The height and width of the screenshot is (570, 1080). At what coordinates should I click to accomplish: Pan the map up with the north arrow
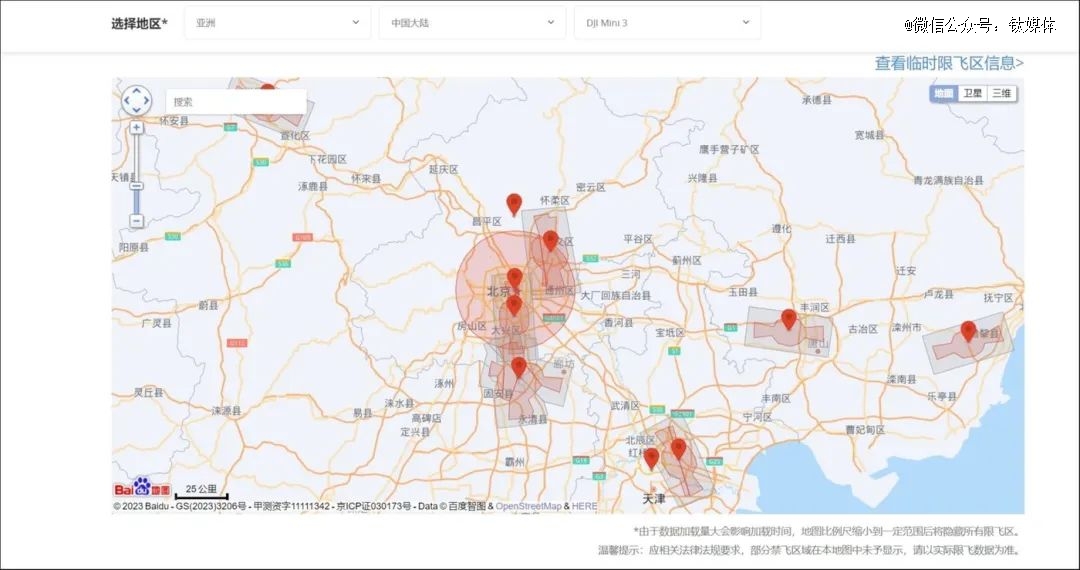point(136,91)
